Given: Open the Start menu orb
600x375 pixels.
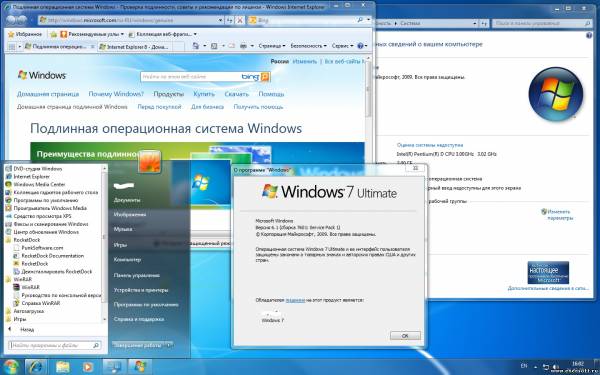Looking at the screenshot, I should [10, 367].
